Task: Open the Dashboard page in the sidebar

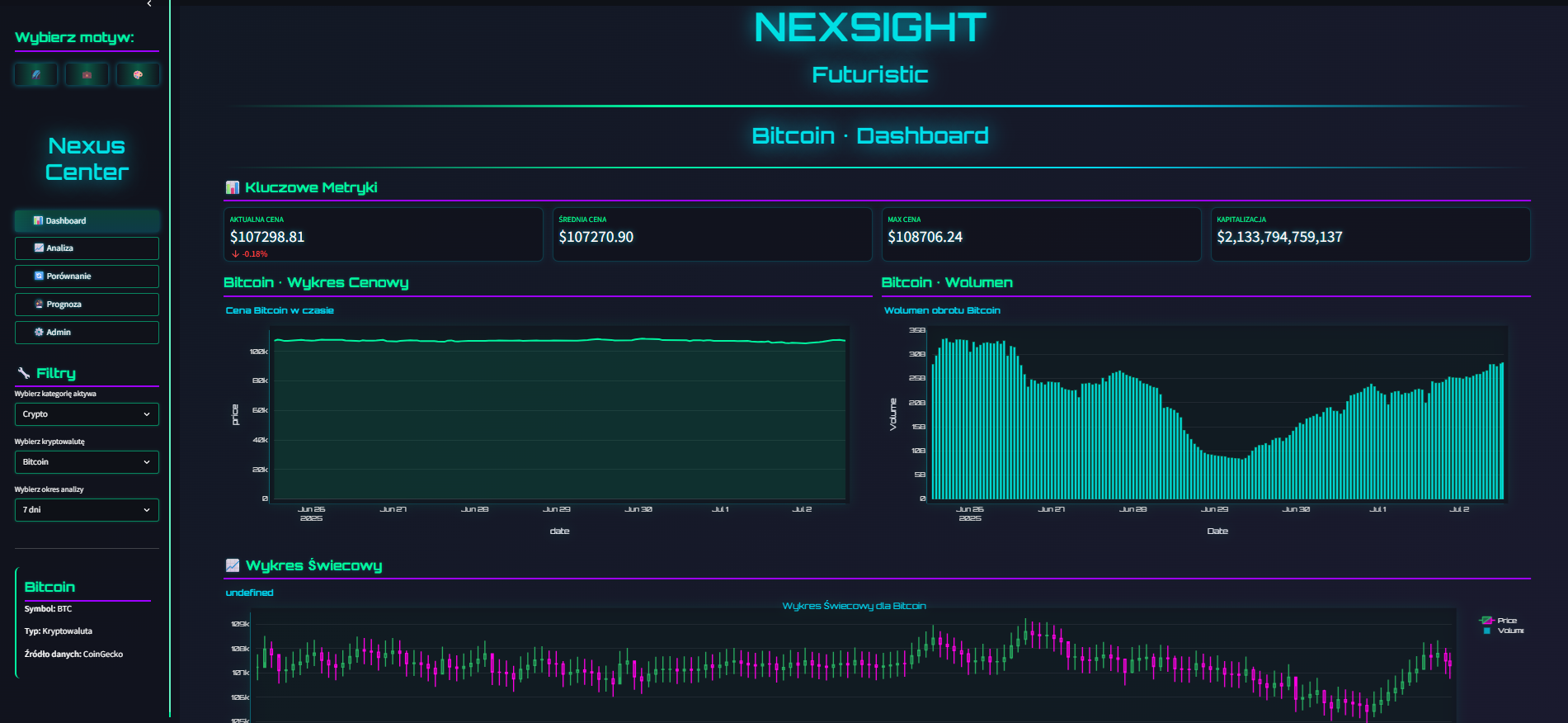Action: (87, 220)
